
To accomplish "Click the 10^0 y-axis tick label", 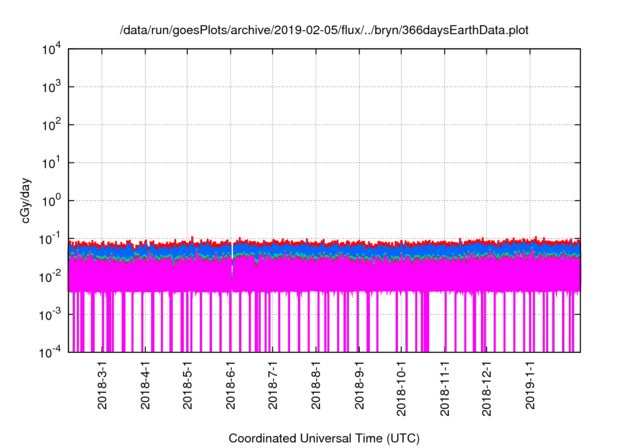I will pos(52,201).
